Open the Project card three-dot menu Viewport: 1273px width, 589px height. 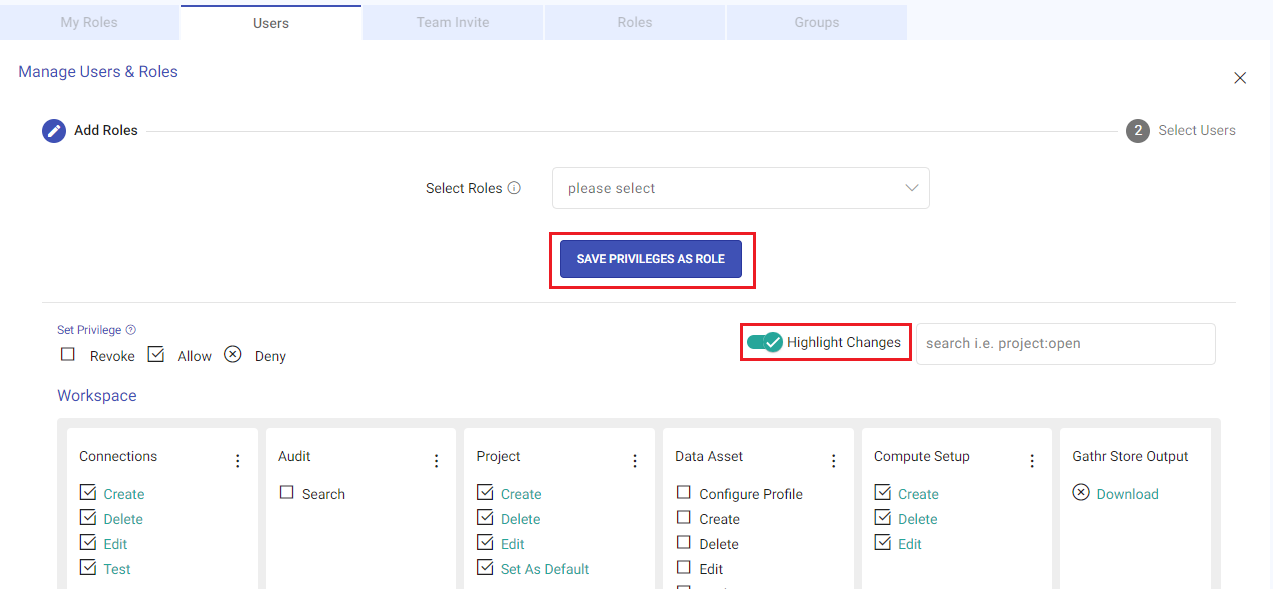pyautogui.click(x=635, y=461)
